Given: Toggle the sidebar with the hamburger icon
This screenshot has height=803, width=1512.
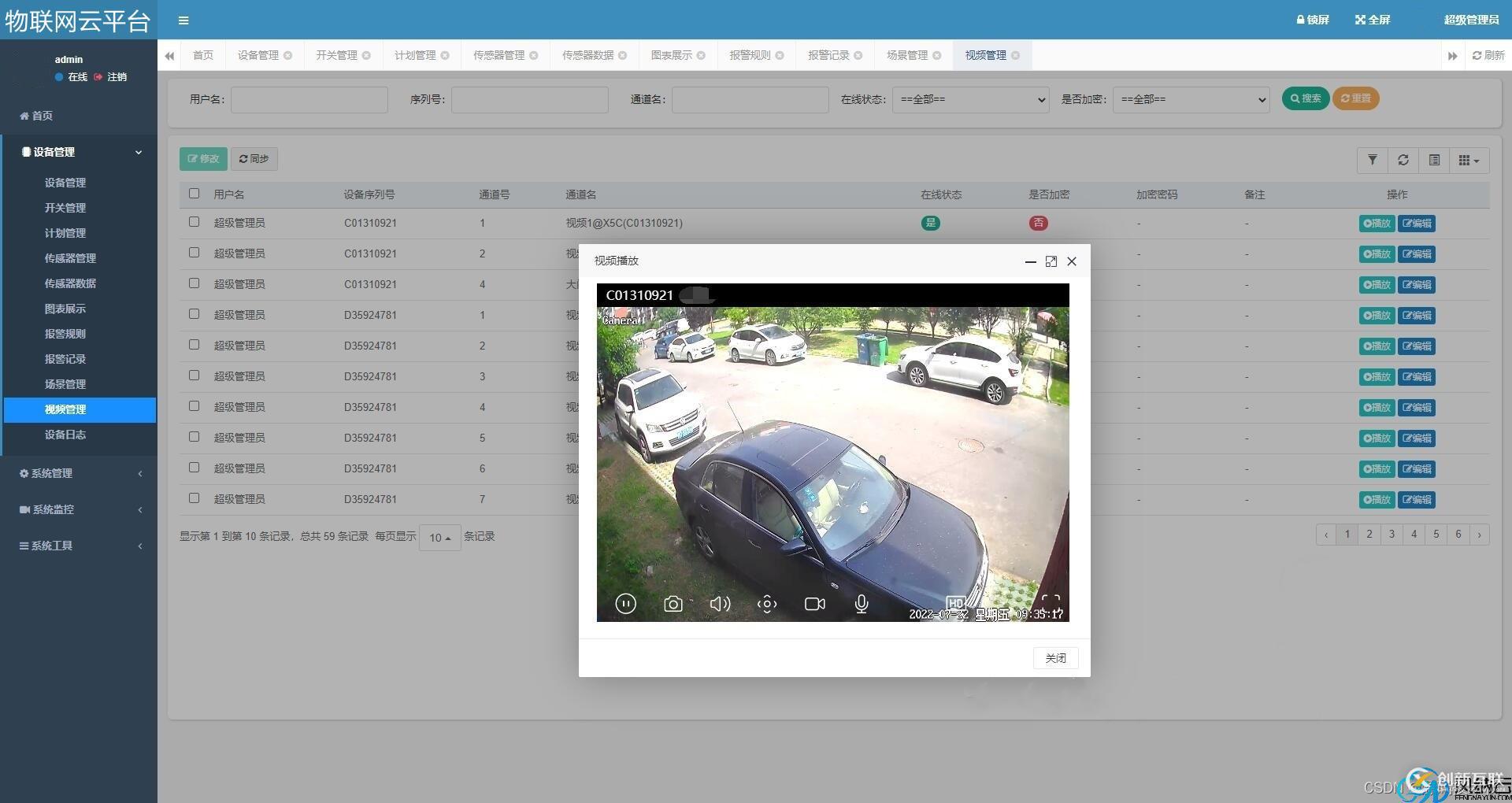Looking at the screenshot, I should 183,20.
